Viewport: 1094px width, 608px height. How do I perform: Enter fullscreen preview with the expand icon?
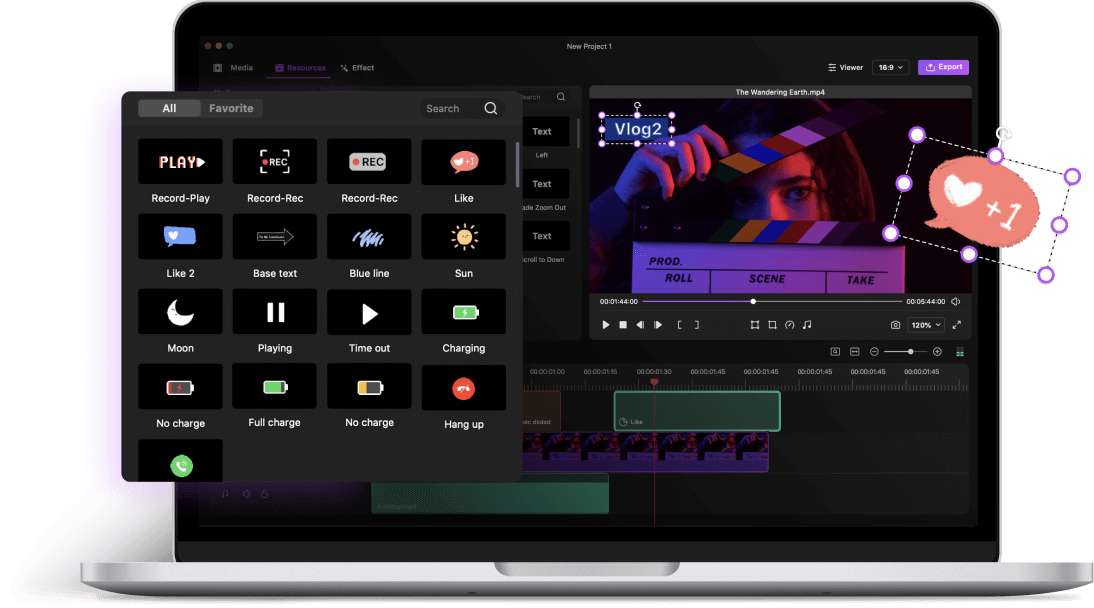(957, 325)
